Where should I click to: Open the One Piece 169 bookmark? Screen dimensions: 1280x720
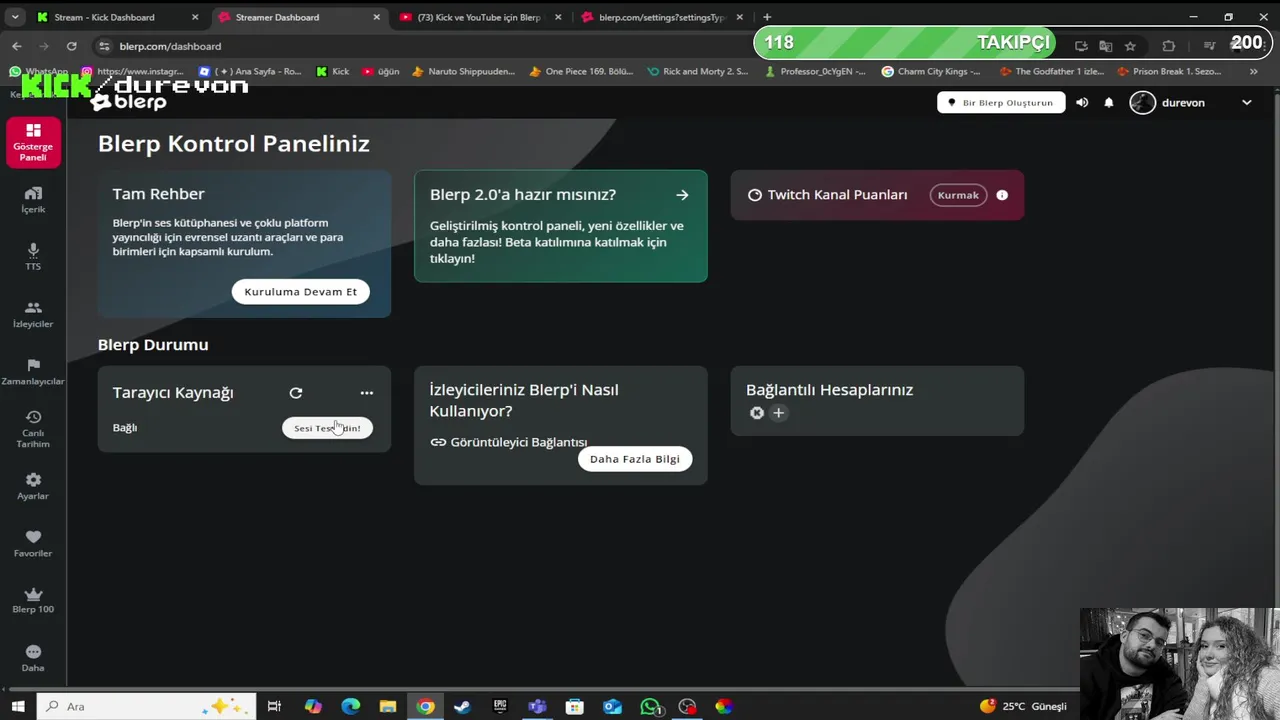pyautogui.click(x=581, y=72)
